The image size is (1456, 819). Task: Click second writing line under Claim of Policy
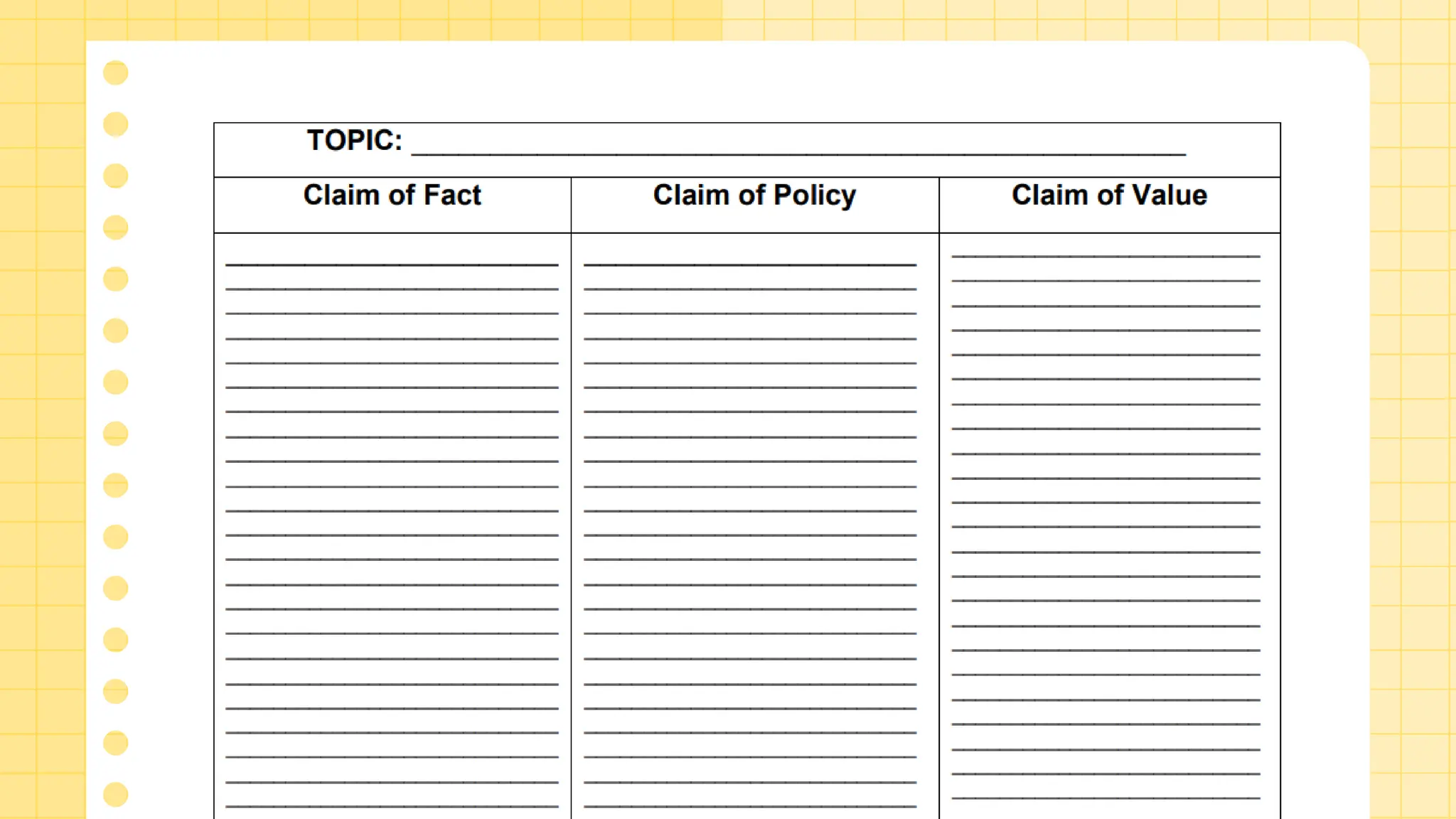750,289
